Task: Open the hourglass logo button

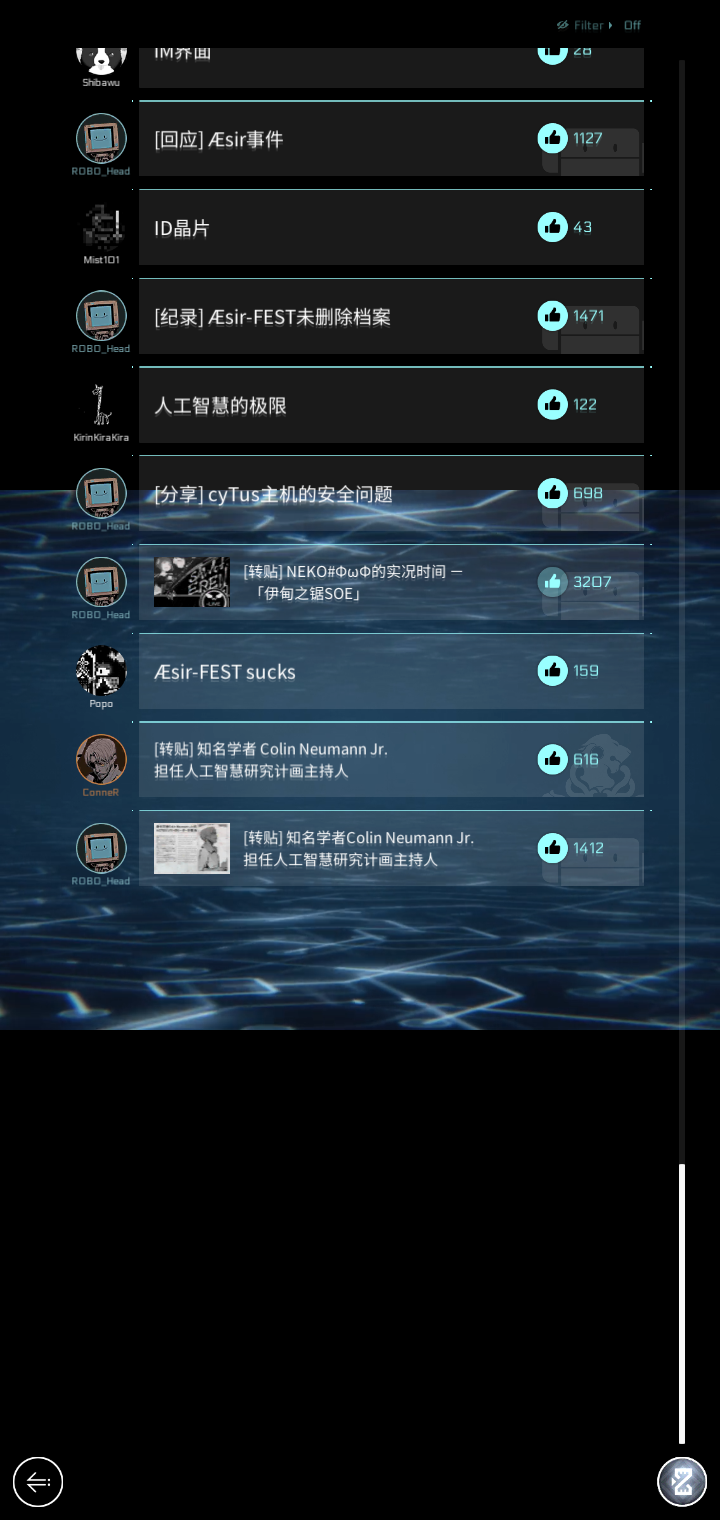Action: pyautogui.click(x=682, y=1481)
